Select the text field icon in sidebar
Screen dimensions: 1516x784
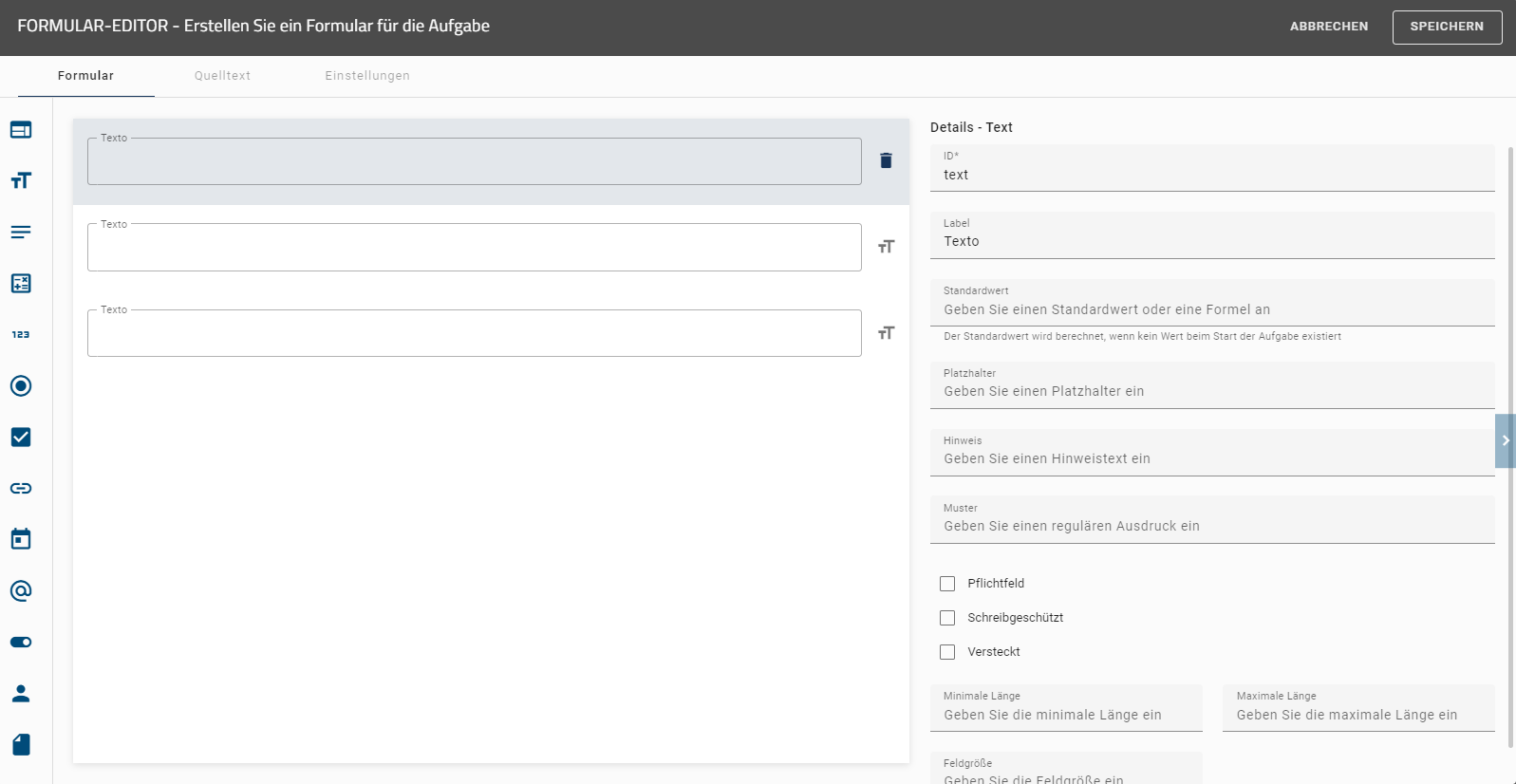21,180
